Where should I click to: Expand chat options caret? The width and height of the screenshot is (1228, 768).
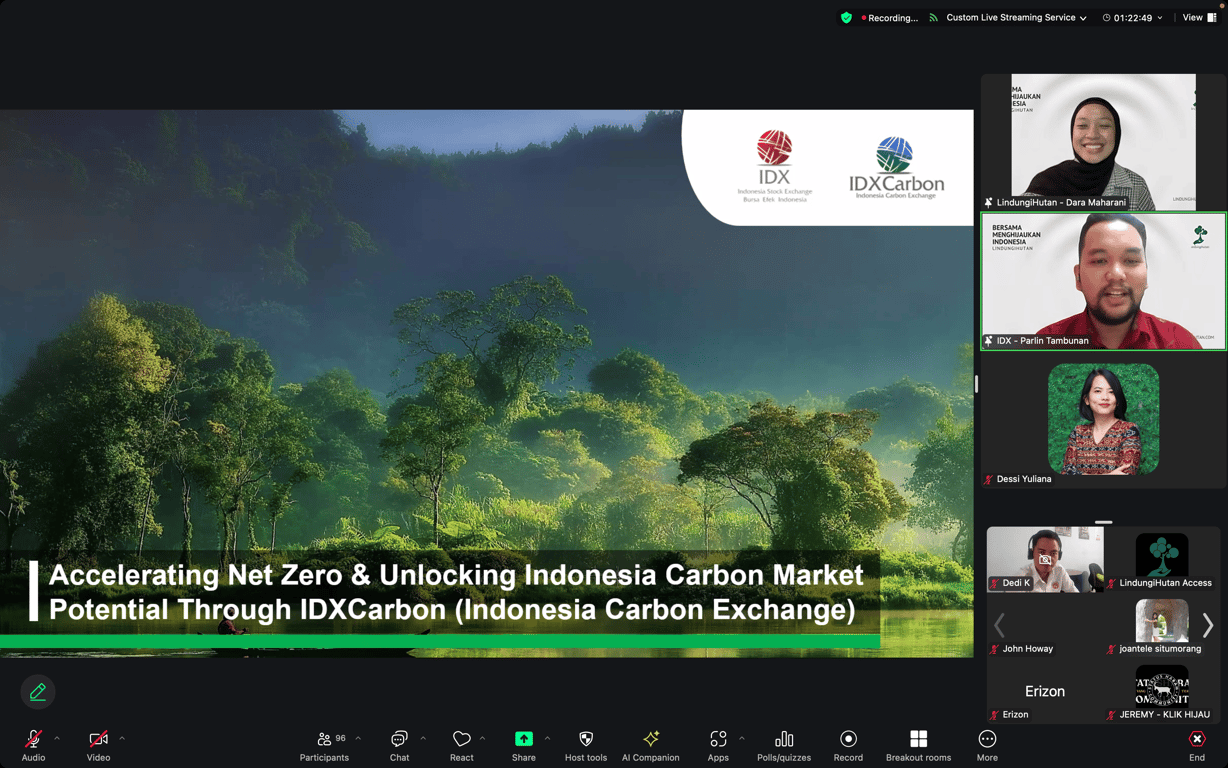point(423,739)
